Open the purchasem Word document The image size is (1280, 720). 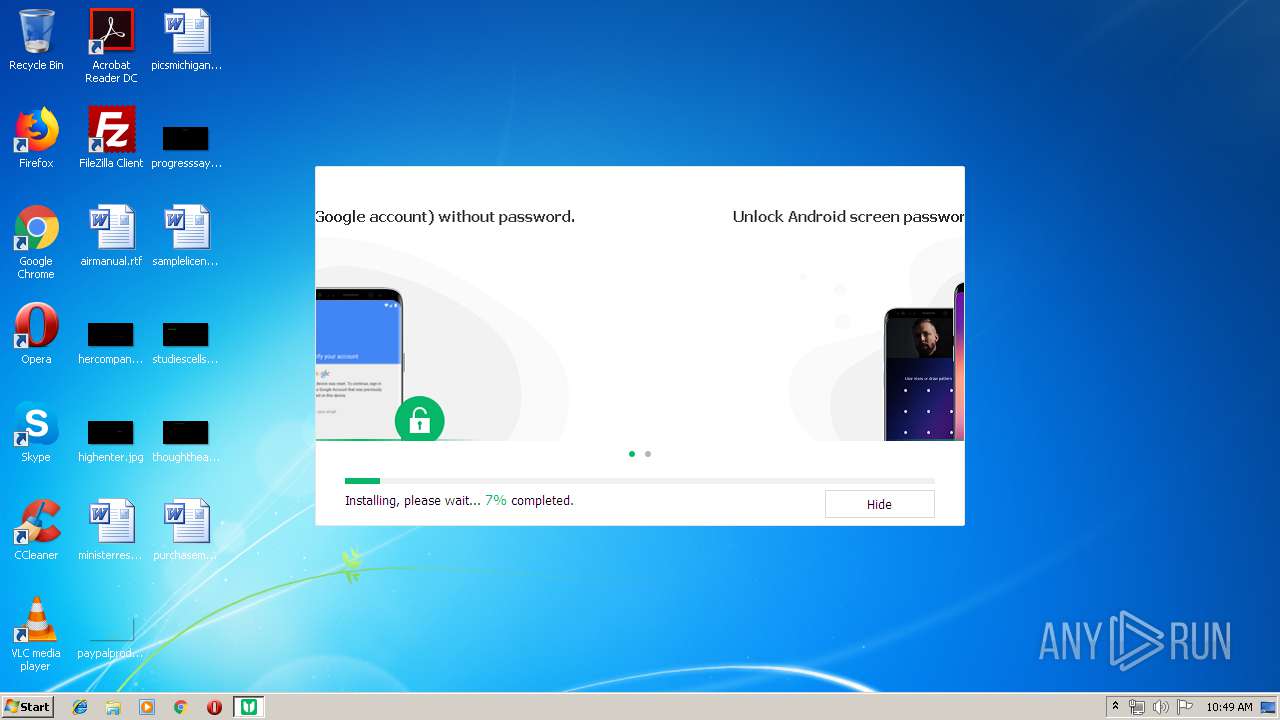point(187,530)
